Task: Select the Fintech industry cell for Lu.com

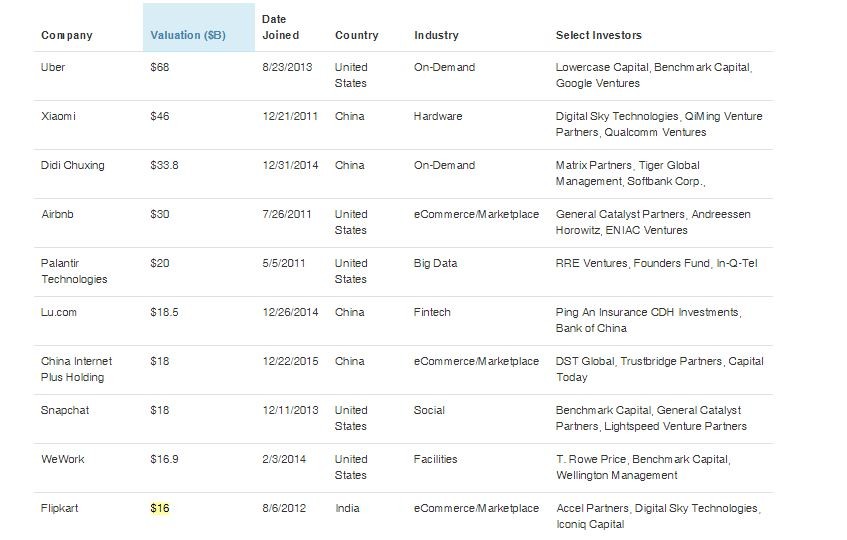Action: pyautogui.click(x=433, y=312)
